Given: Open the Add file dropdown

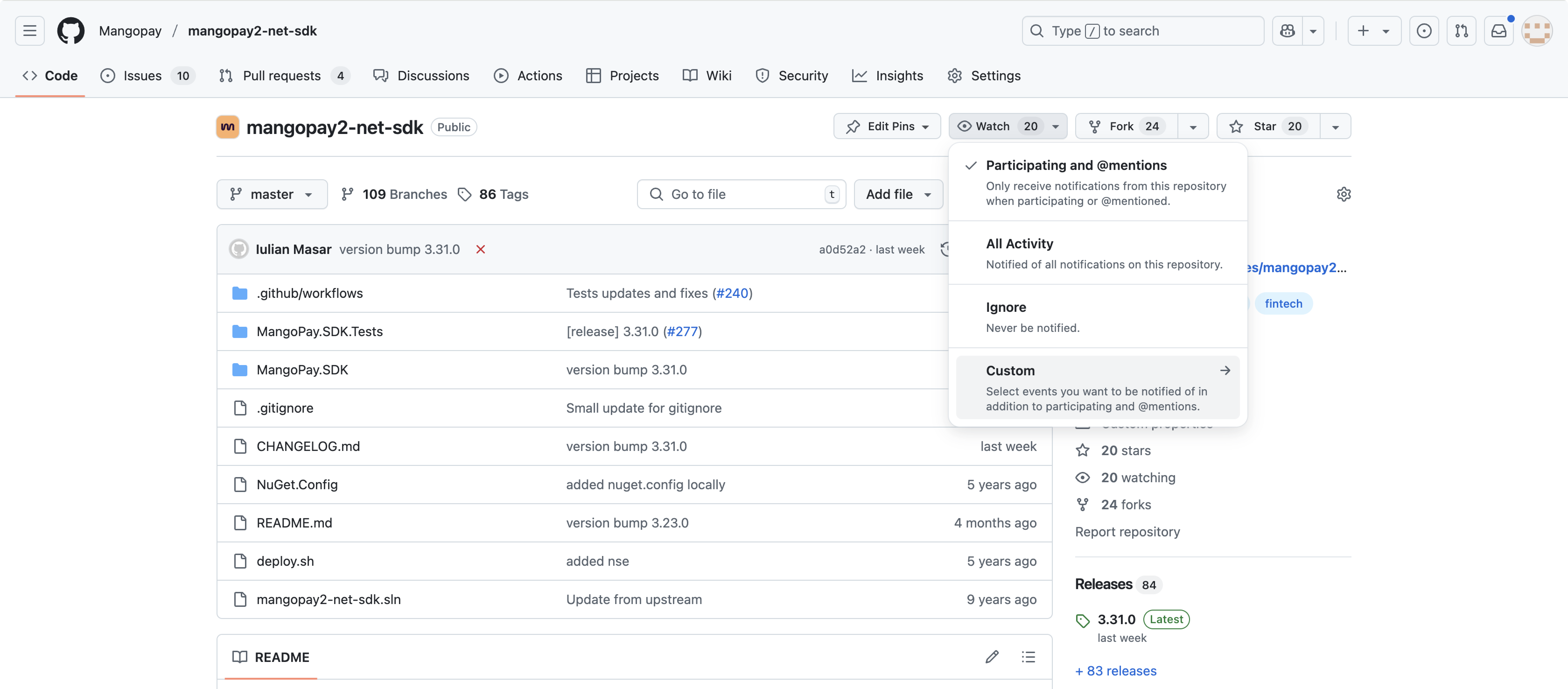Looking at the screenshot, I should tap(898, 194).
